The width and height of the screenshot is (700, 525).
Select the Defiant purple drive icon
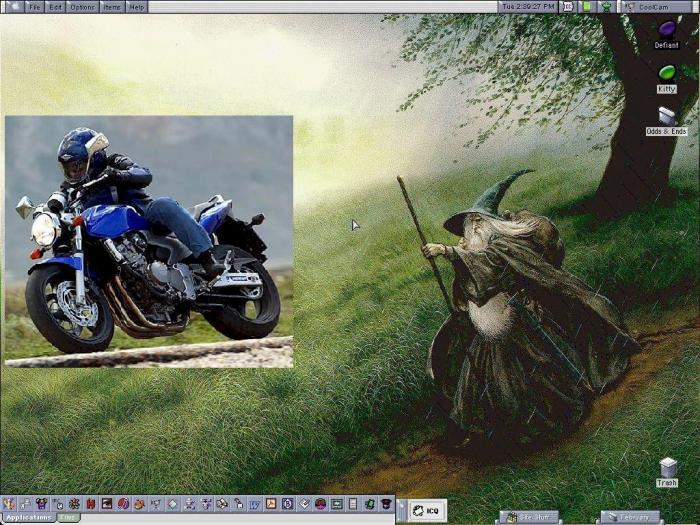(x=667, y=29)
